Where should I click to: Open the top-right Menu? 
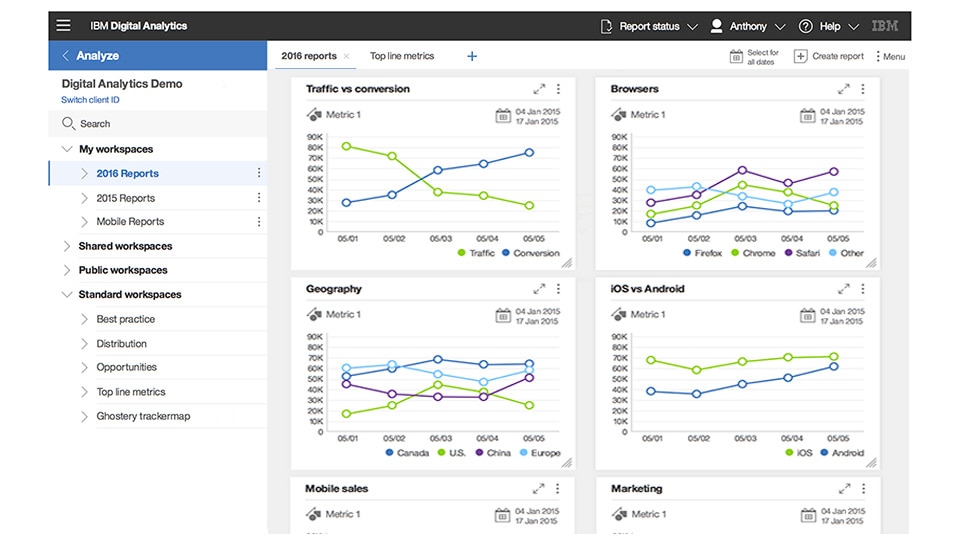889,56
